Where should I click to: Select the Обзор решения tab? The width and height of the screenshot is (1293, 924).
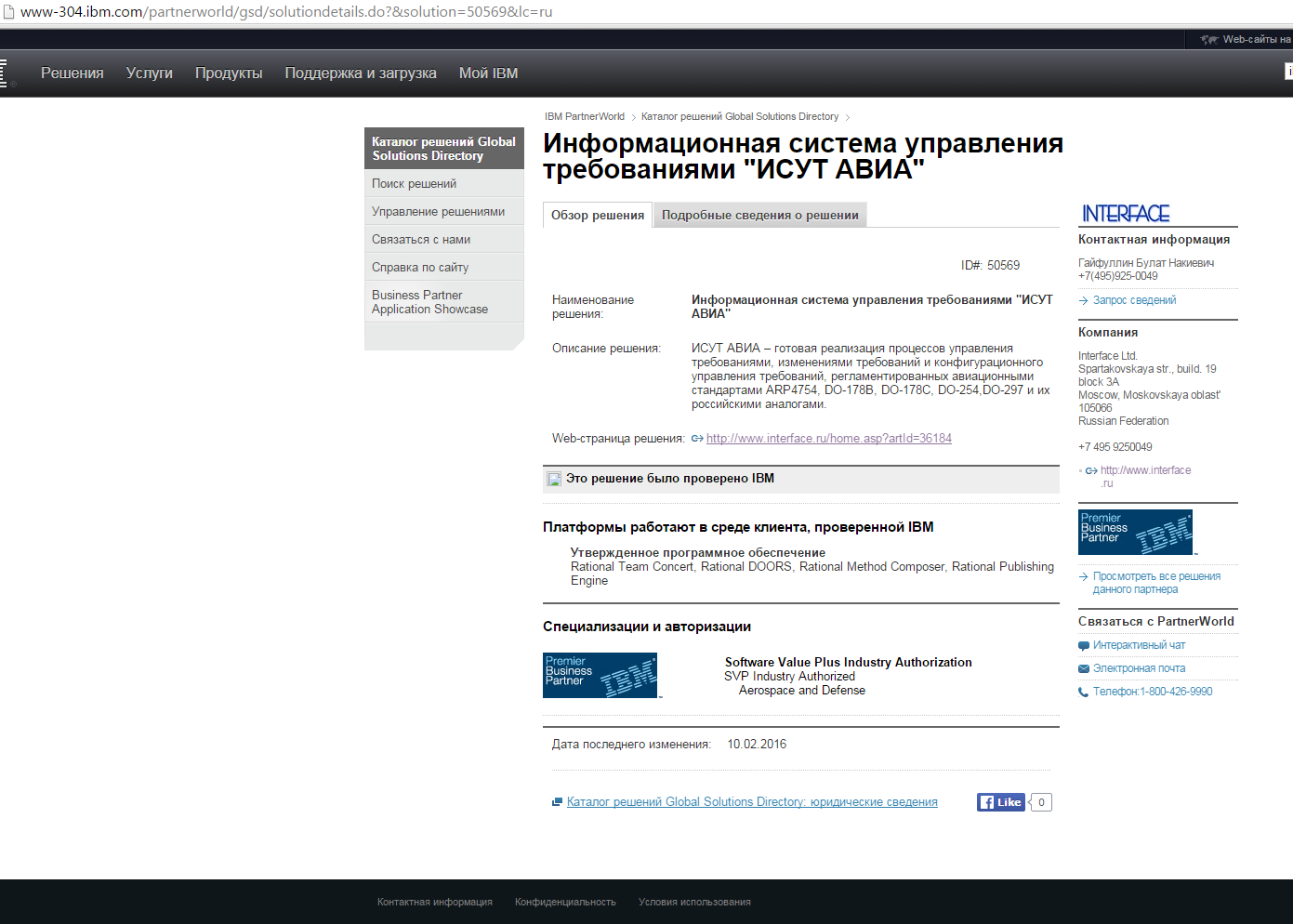597,215
